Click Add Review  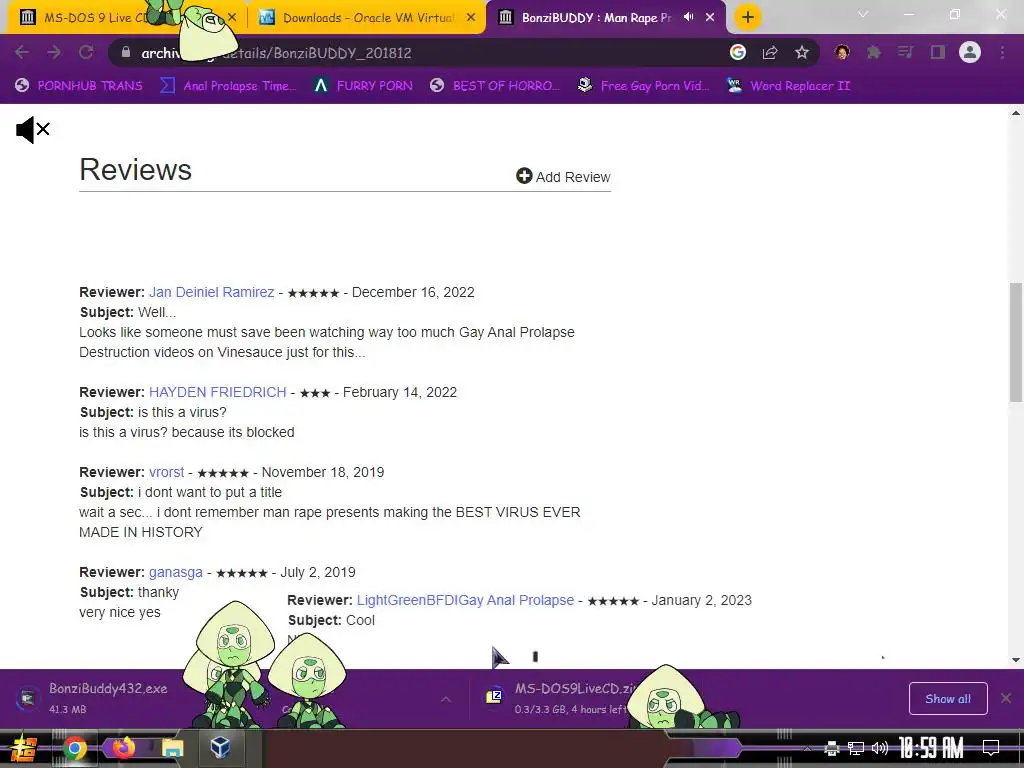coord(563,176)
